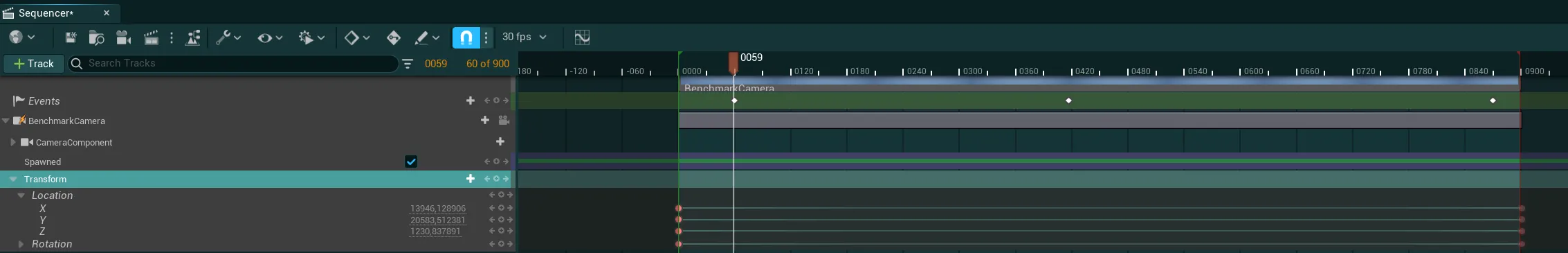This screenshot has width=1568, height=253.
Task: Collapse the BenchmarkCamera track
Action: click(6, 121)
